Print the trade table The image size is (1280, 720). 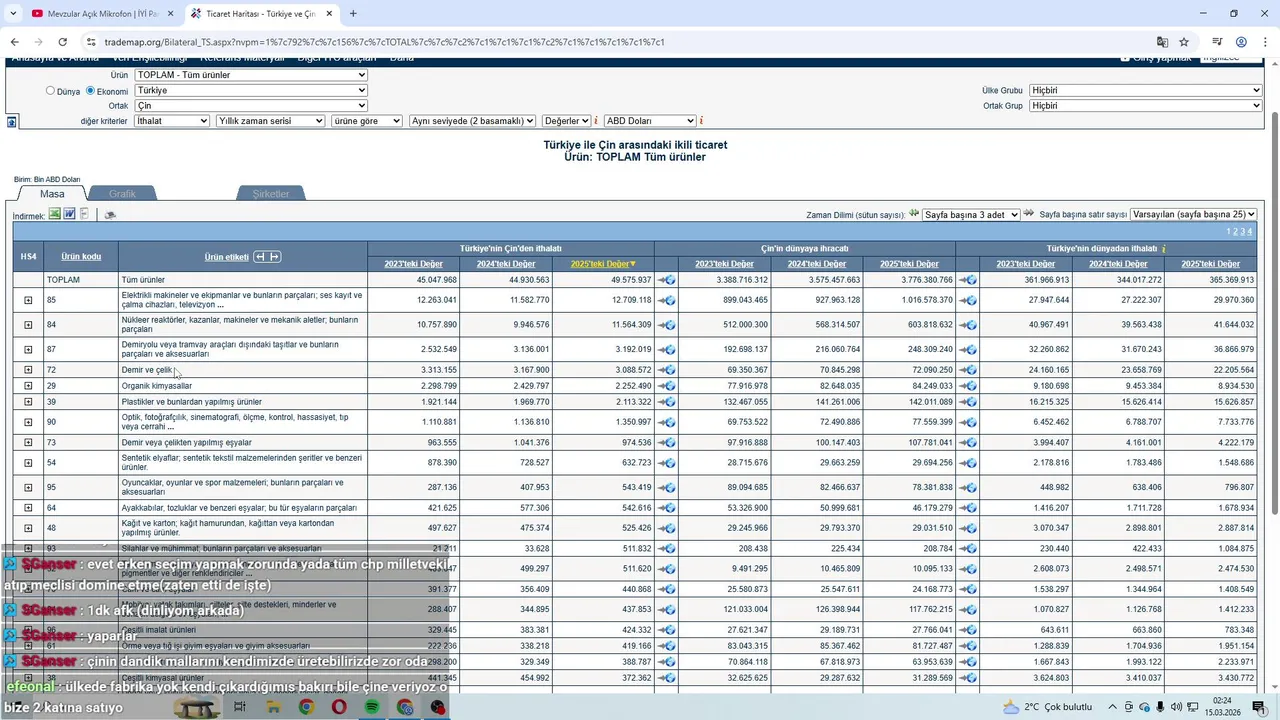coord(110,215)
